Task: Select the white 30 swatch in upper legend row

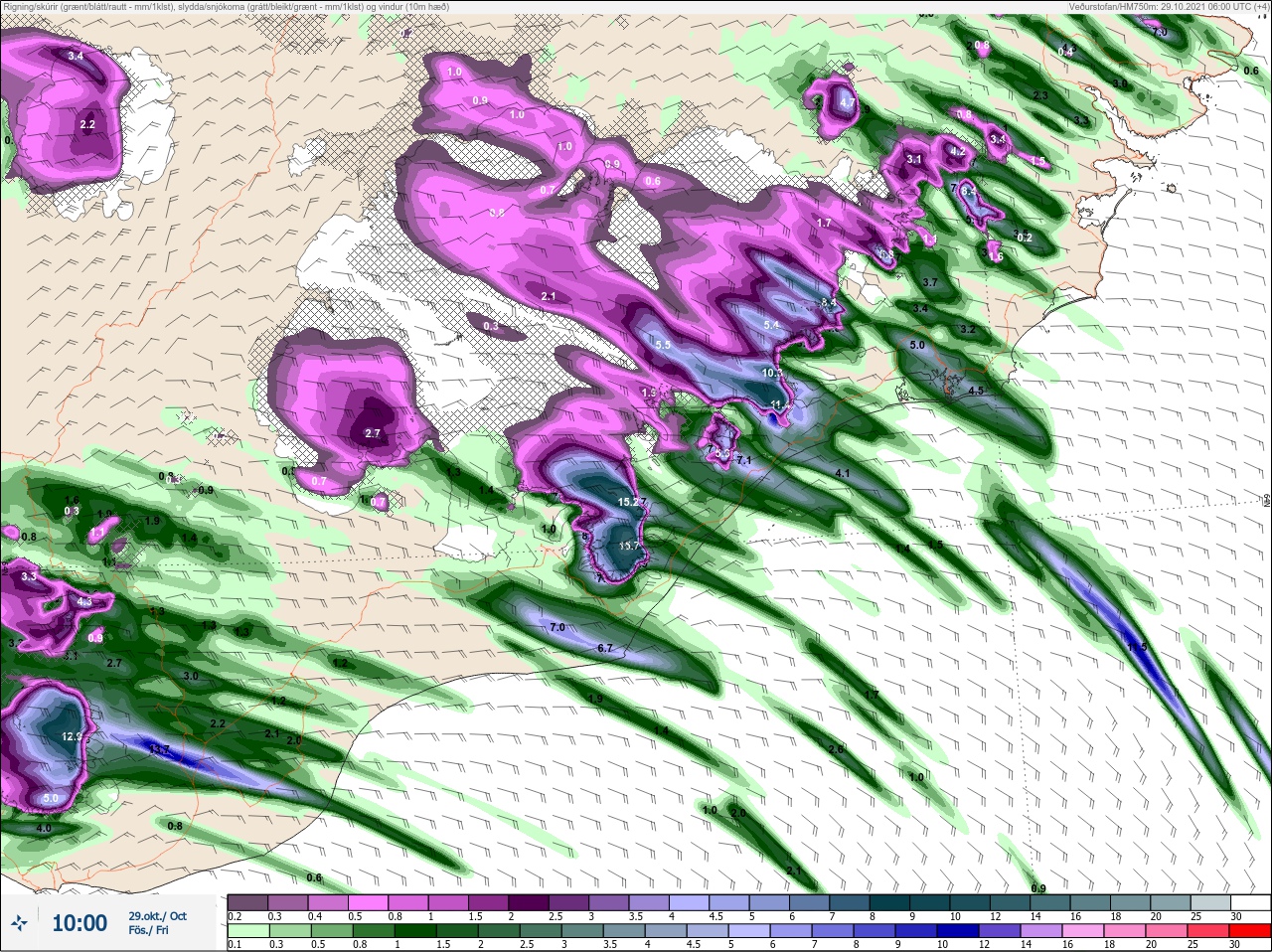Action: pos(1248,903)
